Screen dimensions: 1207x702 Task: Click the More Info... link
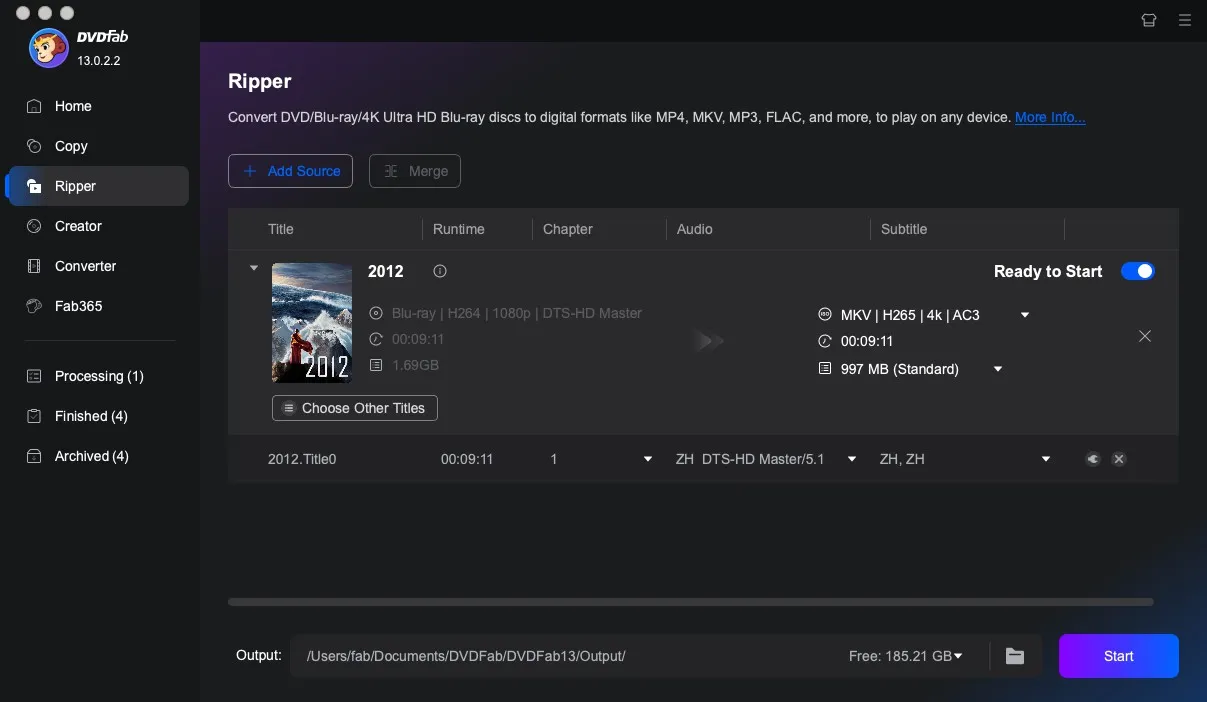coord(1050,117)
